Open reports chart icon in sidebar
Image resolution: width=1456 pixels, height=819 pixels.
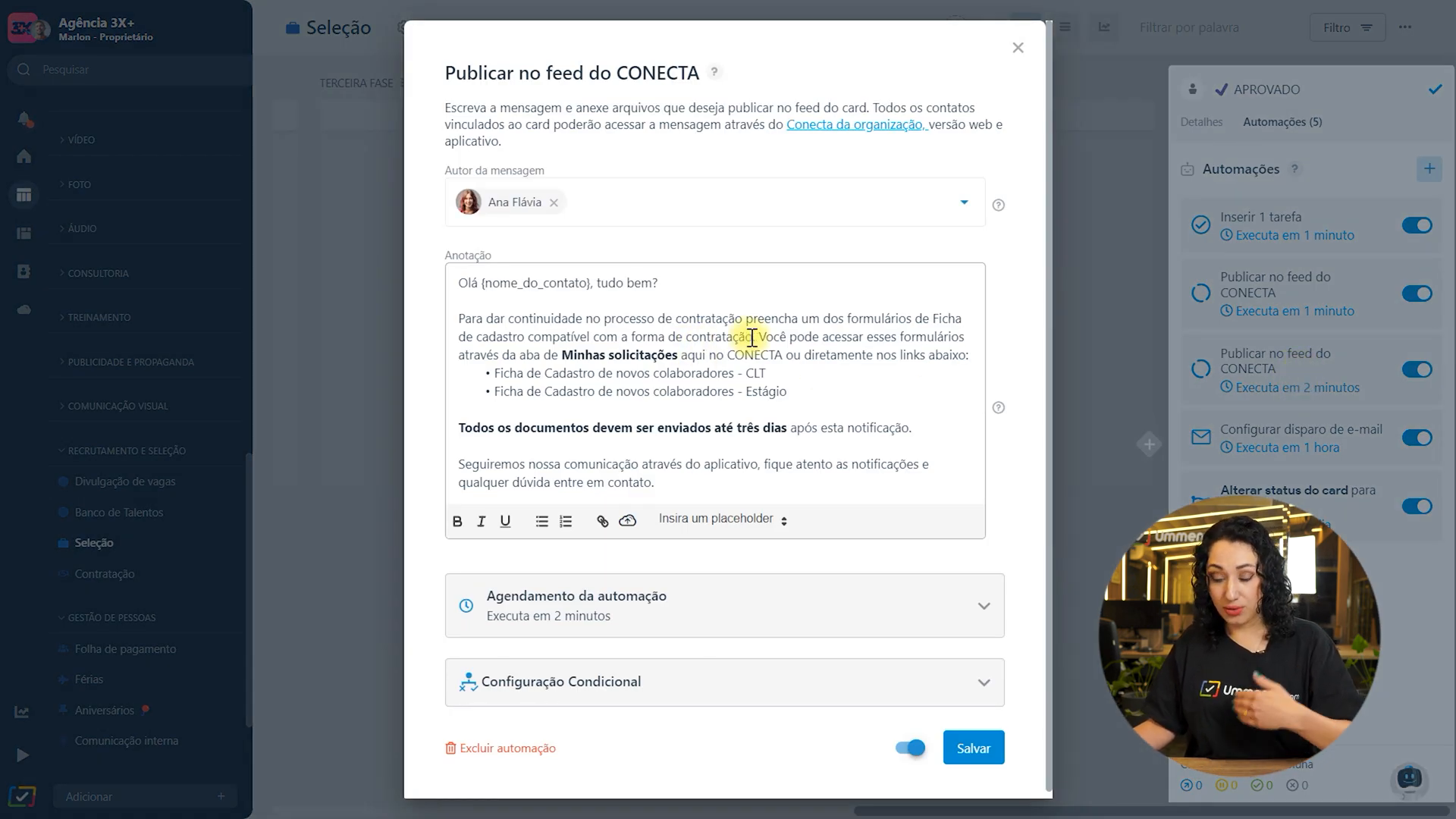tap(22, 711)
